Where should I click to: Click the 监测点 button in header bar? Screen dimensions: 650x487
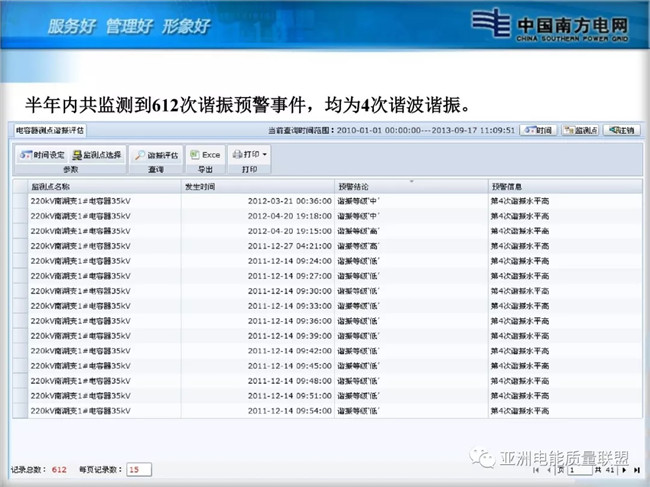click(x=579, y=130)
